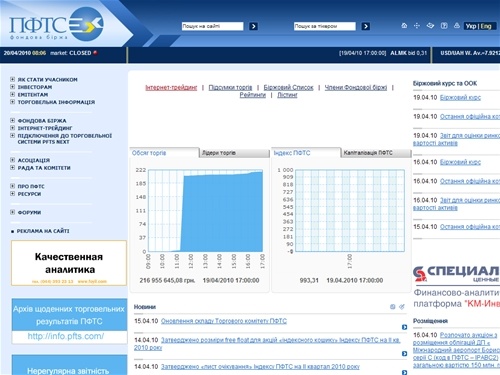
Task: Open Рейтинги link
Action: click(x=253, y=95)
